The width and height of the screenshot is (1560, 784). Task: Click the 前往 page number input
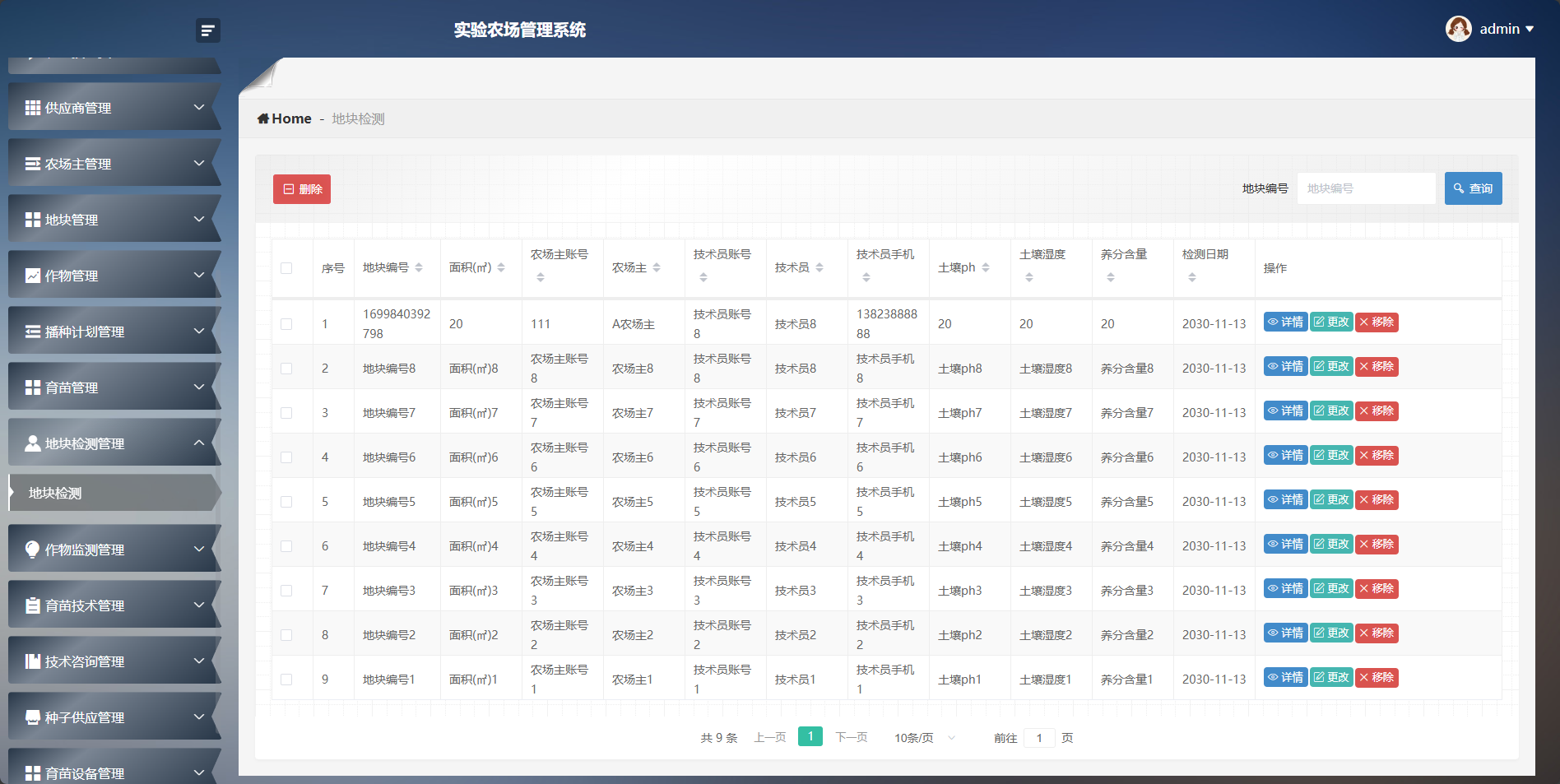(x=1039, y=738)
